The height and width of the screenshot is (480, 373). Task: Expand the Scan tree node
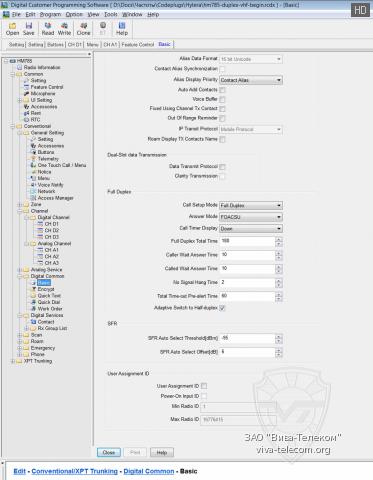coord(20,335)
